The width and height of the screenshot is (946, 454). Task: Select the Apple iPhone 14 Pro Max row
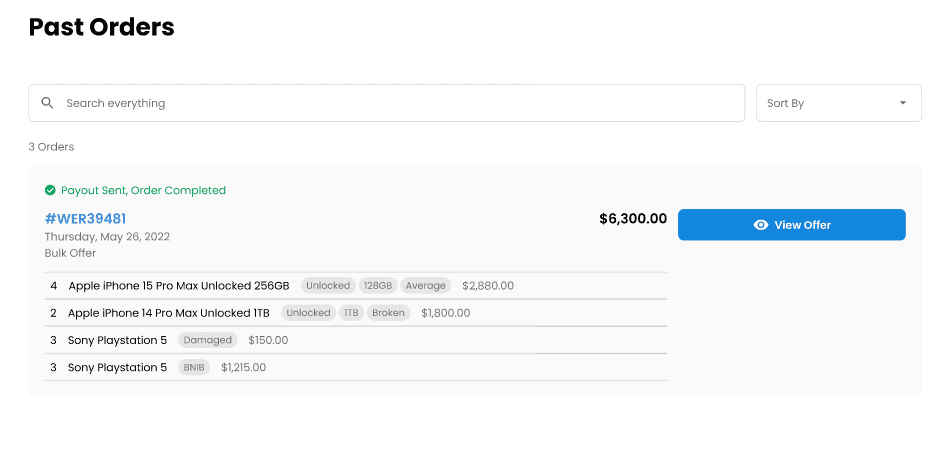(356, 313)
